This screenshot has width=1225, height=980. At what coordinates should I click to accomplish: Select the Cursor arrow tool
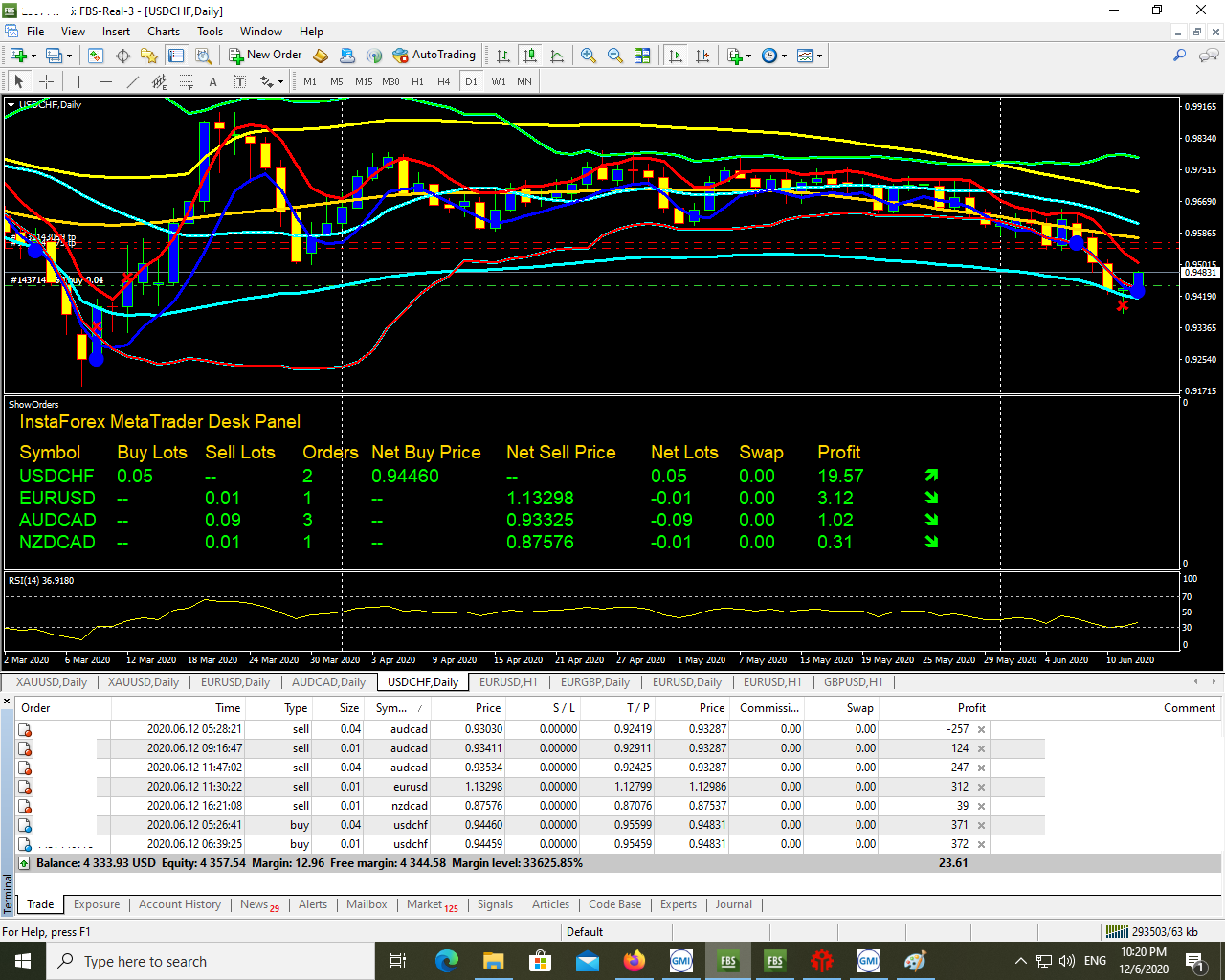(18, 81)
